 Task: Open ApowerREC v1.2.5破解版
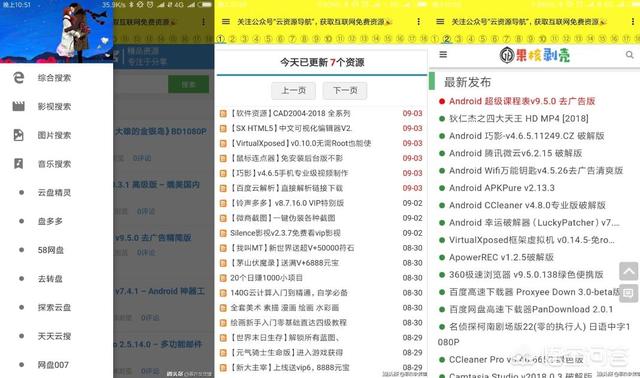[x=501, y=257]
